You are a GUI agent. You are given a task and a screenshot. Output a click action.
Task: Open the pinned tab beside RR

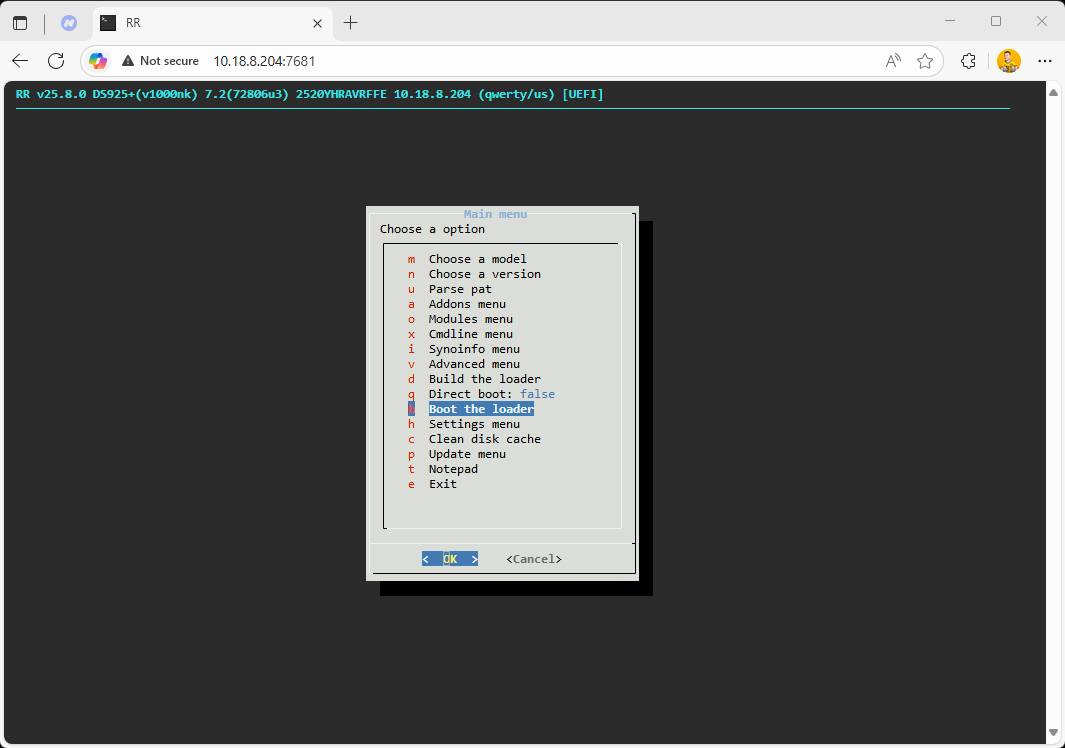pos(69,23)
